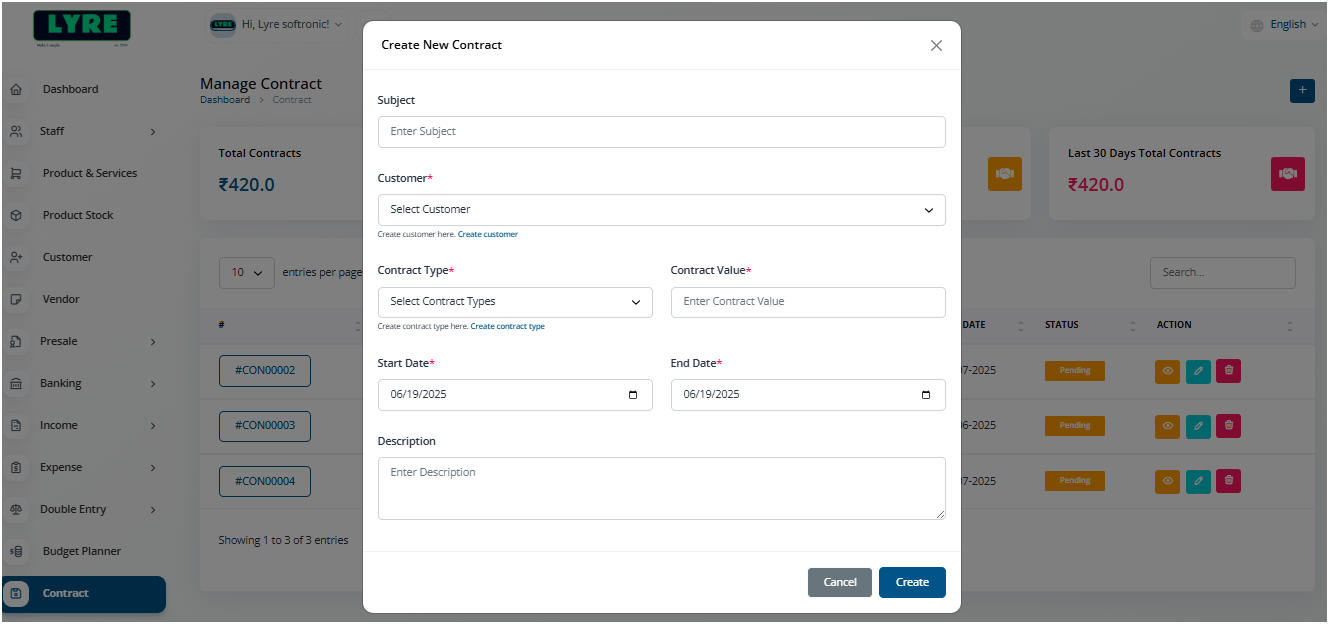Click the plus icon to add contract
The image size is (1329, 624).
1301,90
